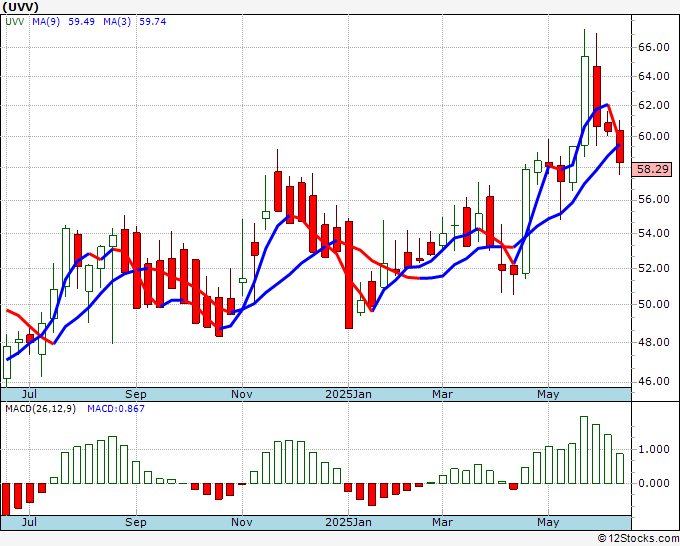Select the MA(3) legend label
680x546 pixels.
tap(117, 22)
